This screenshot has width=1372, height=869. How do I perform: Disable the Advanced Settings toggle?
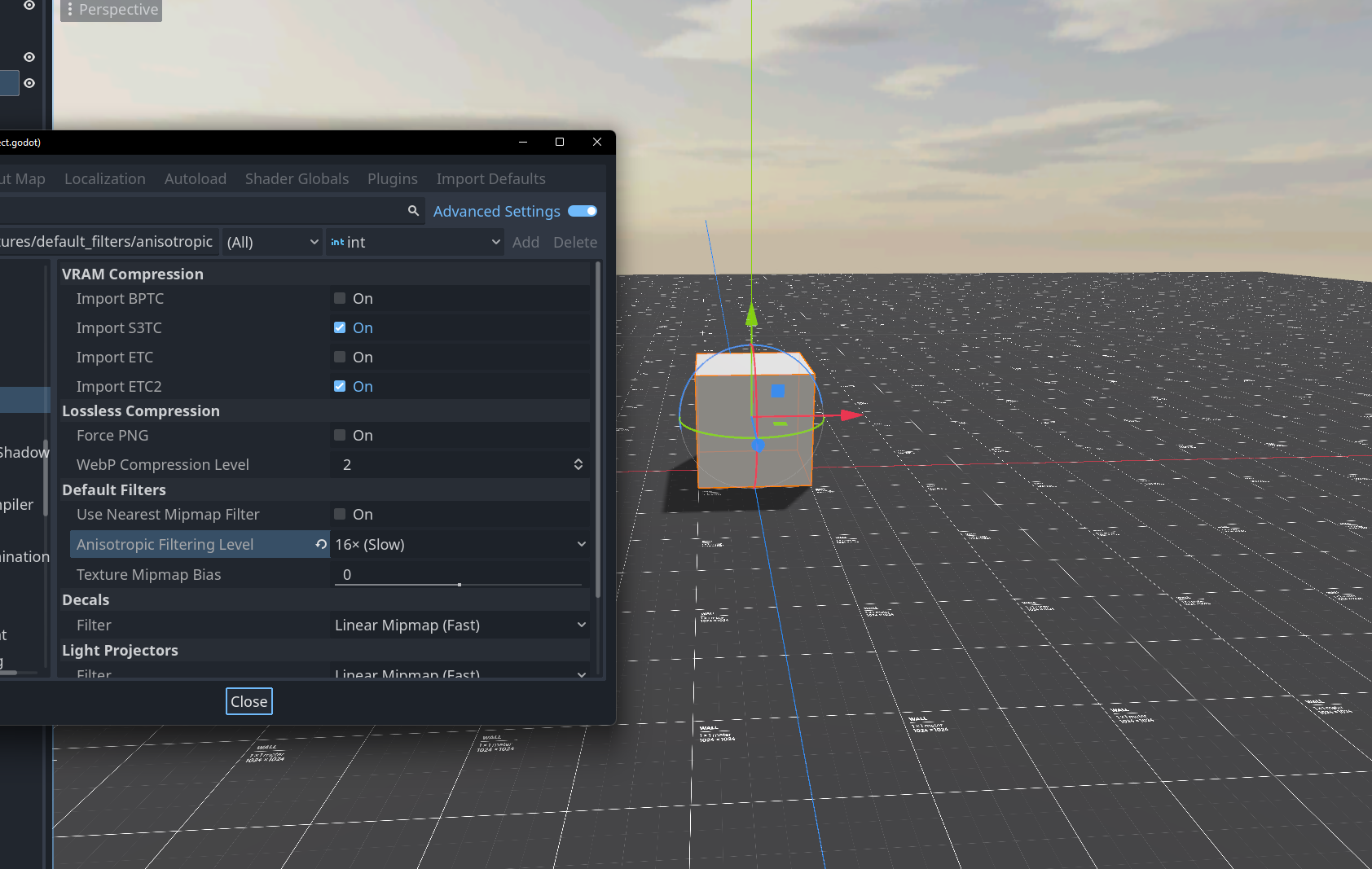pyautogui.click(x=582, y=211)
